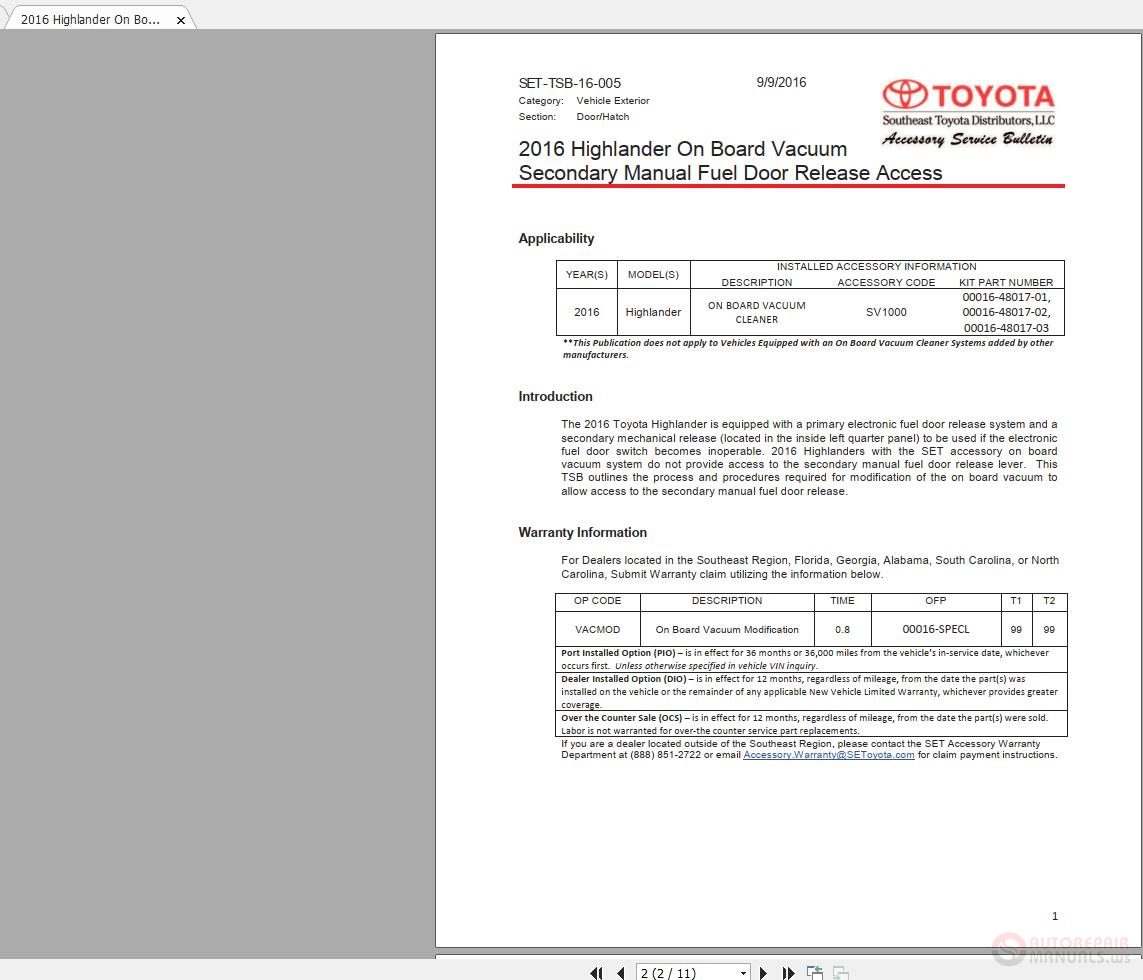Click the Introduction heading
This screenshot has width=1143, height=980.
(x=555, y=397)
